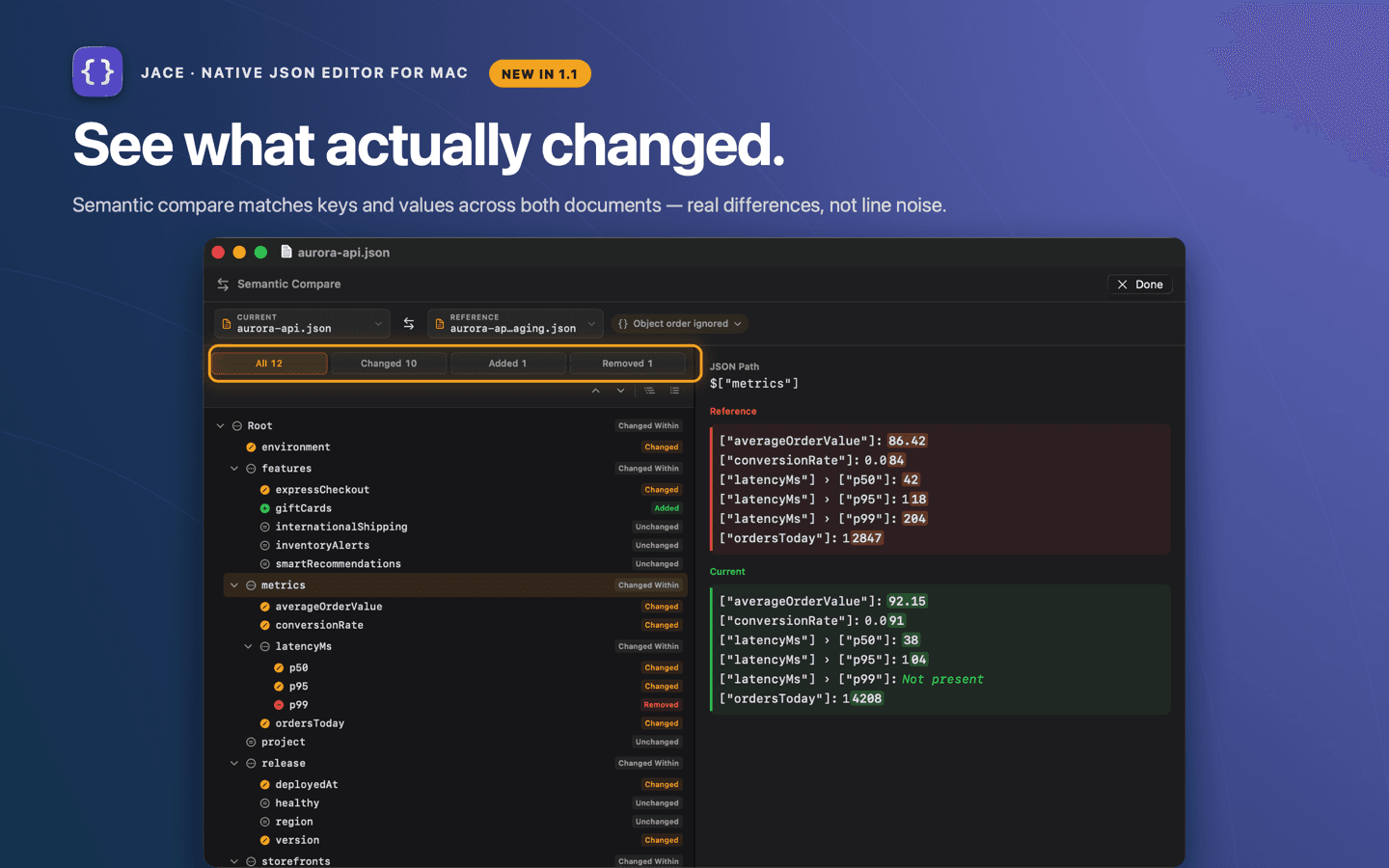The image size is (1389, 868).
Task: Collapse the storefronts node
Action: click(234, 861)
